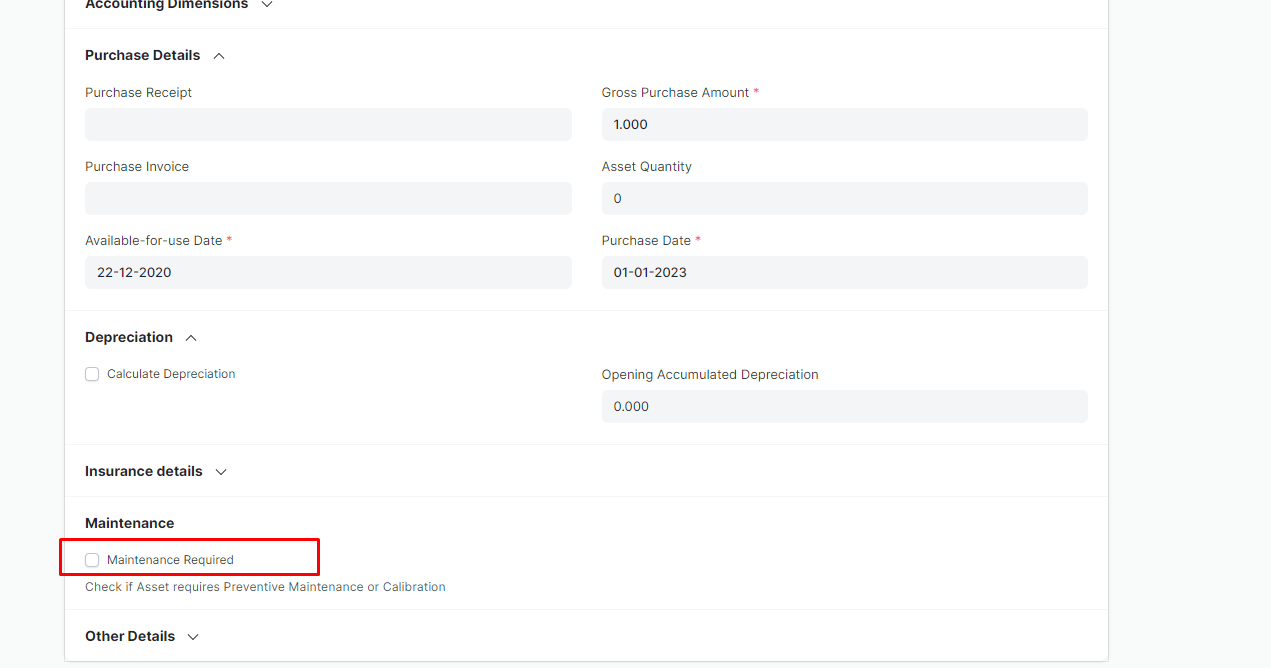Click the Maintenance Required label text

click(x=170, y=560)
